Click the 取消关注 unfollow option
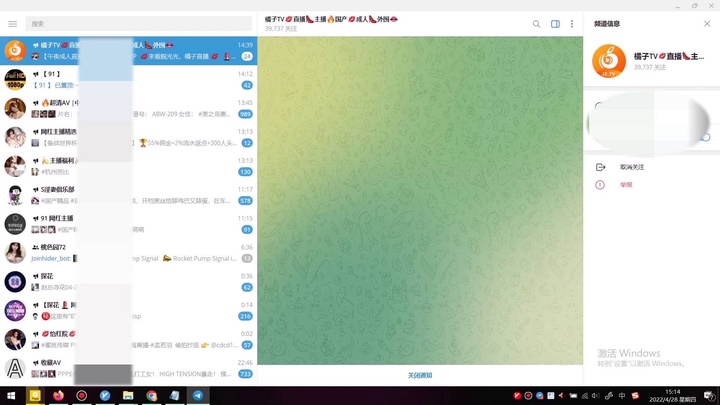The height and width of the screenshot is (405, 720). coord(632,167)
